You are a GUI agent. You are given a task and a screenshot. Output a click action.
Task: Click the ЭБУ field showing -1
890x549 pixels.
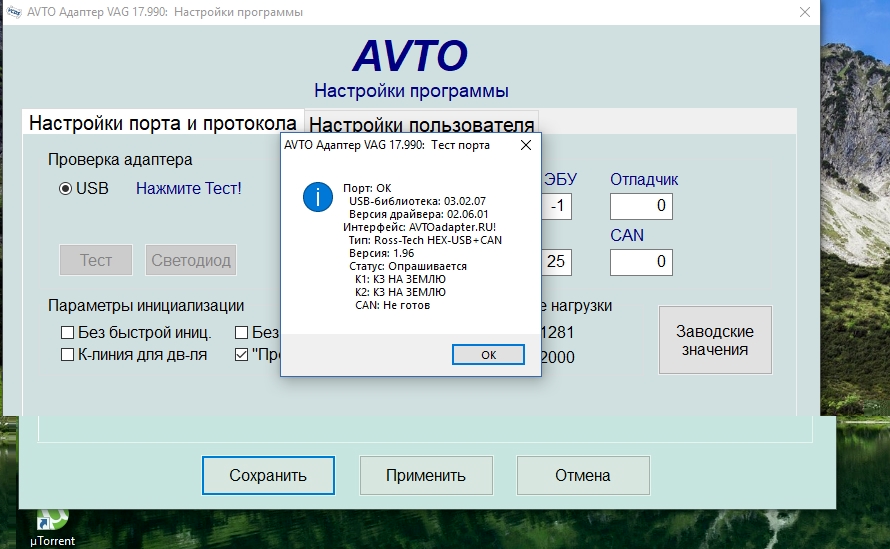[x=556, y=206]
